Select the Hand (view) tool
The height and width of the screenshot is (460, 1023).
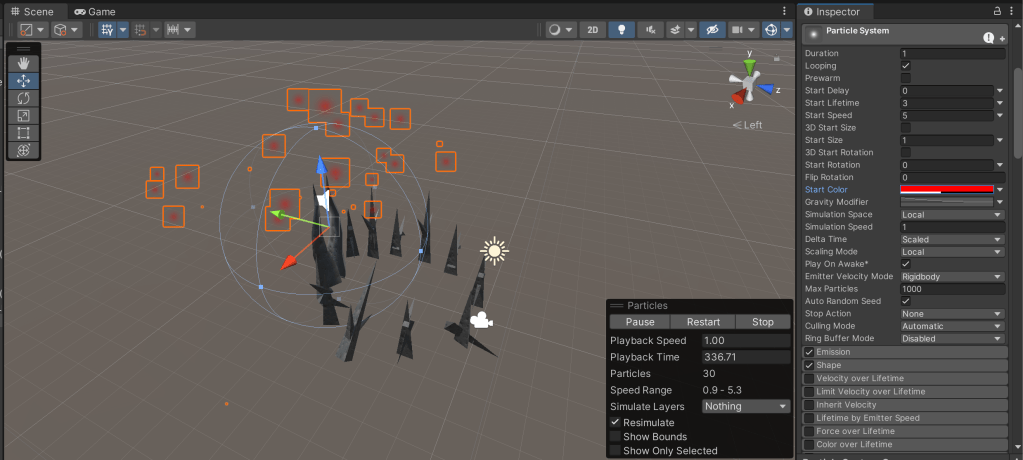(x=22, y=64)
